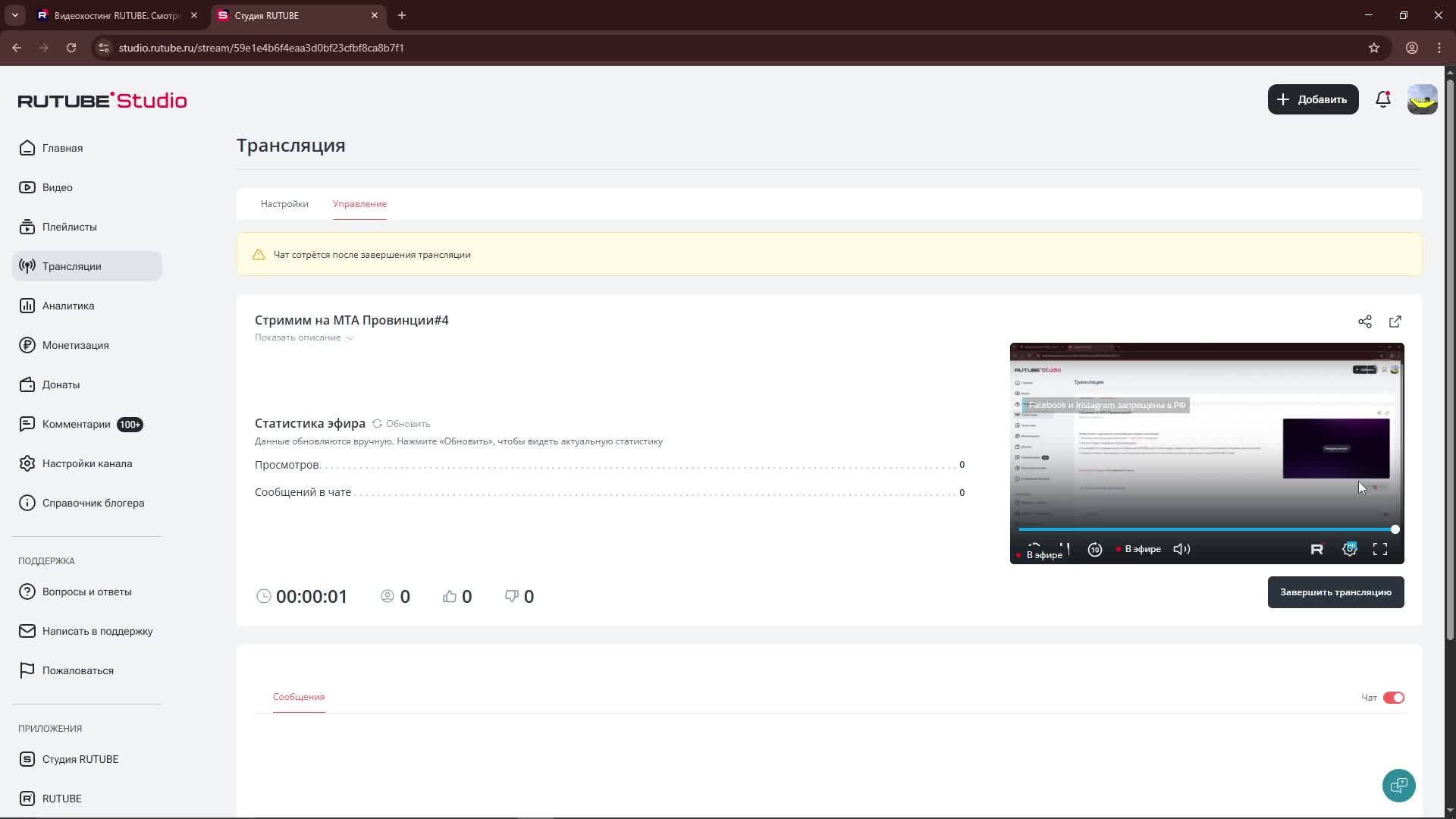The image size is (1456, 819).
Task: Switch to the Настройки tab
Action: click(x=284, y=204)
